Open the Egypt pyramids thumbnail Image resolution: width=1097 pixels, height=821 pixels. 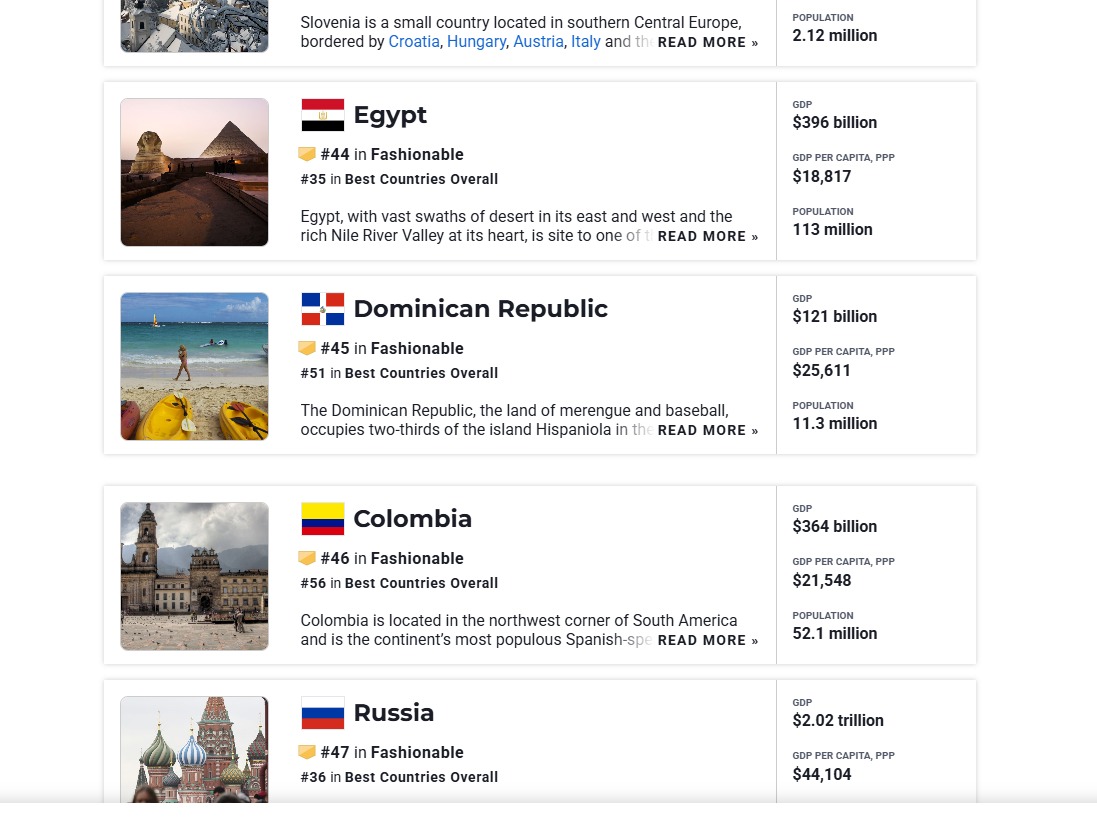pos(195,172)
